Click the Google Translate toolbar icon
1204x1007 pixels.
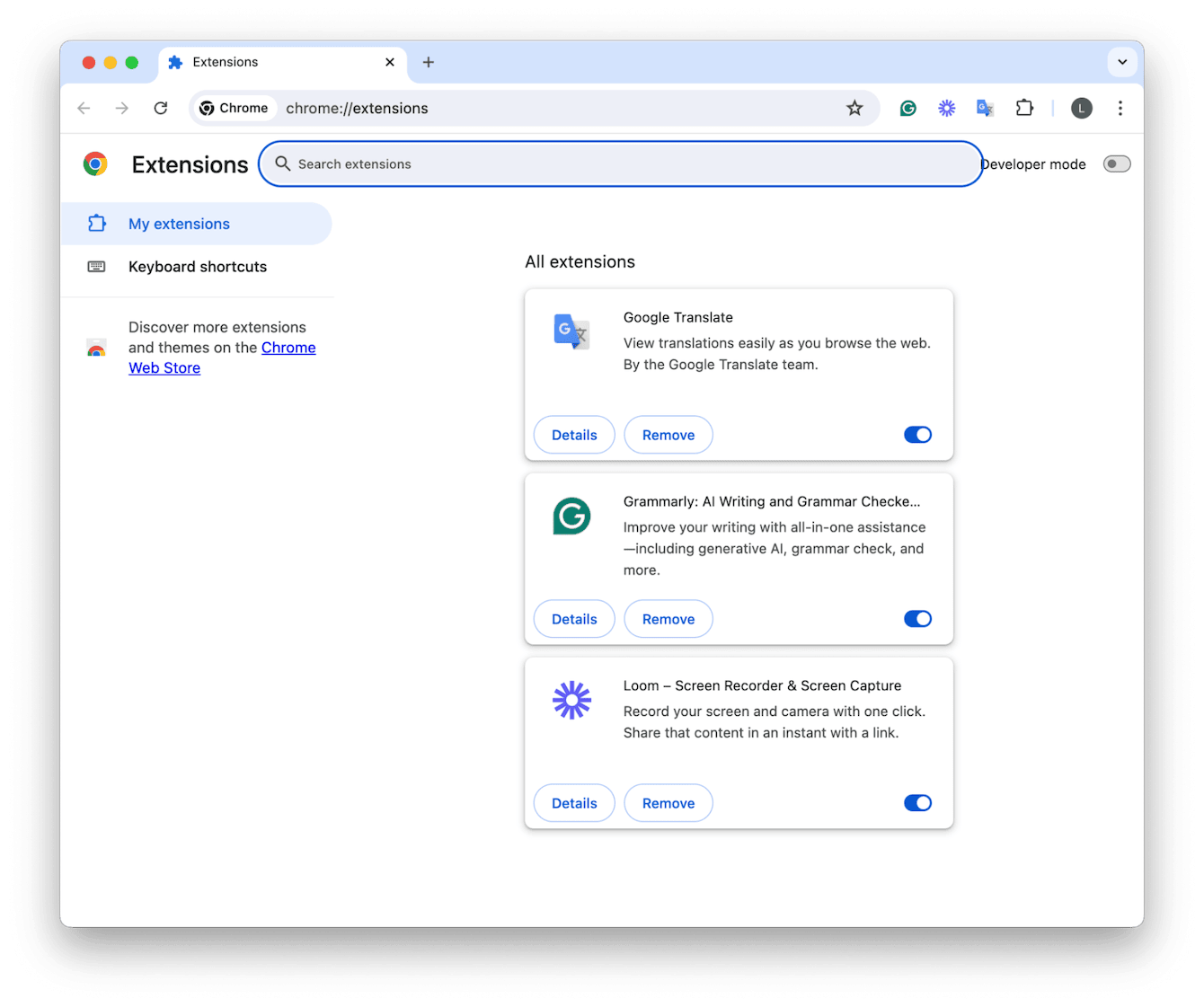point(984,108)
